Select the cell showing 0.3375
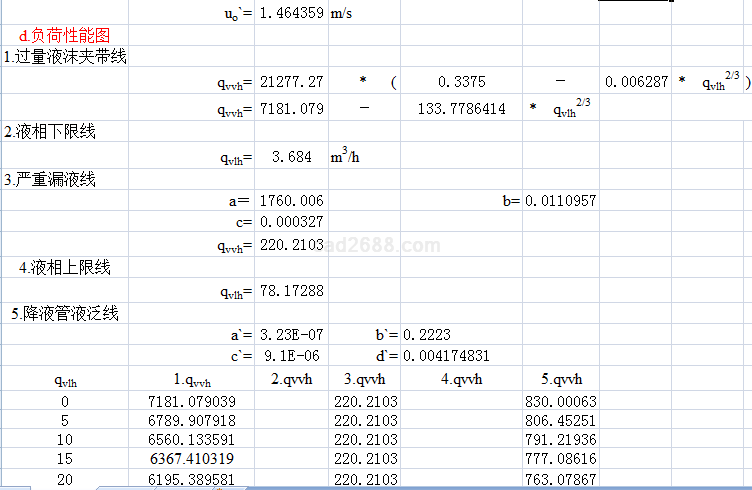 (461, 82)
